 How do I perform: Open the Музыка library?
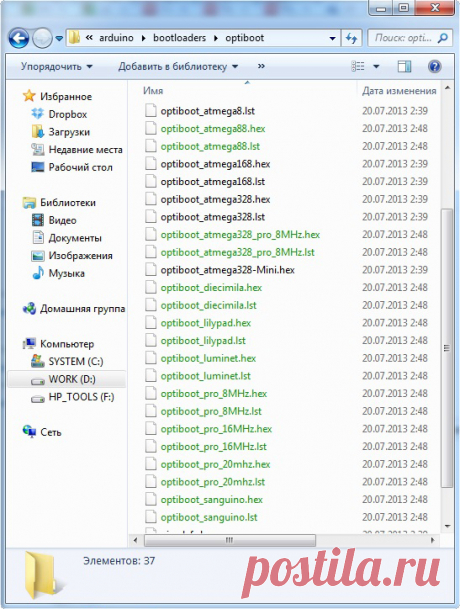pyautogui.click(x=66, y=273)
